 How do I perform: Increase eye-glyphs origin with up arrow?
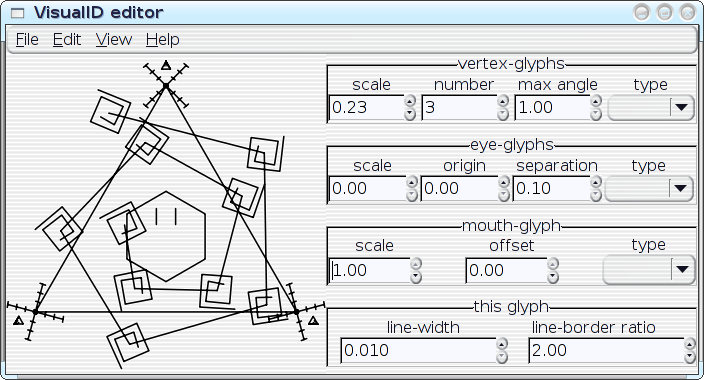click(x=504, y=182)
